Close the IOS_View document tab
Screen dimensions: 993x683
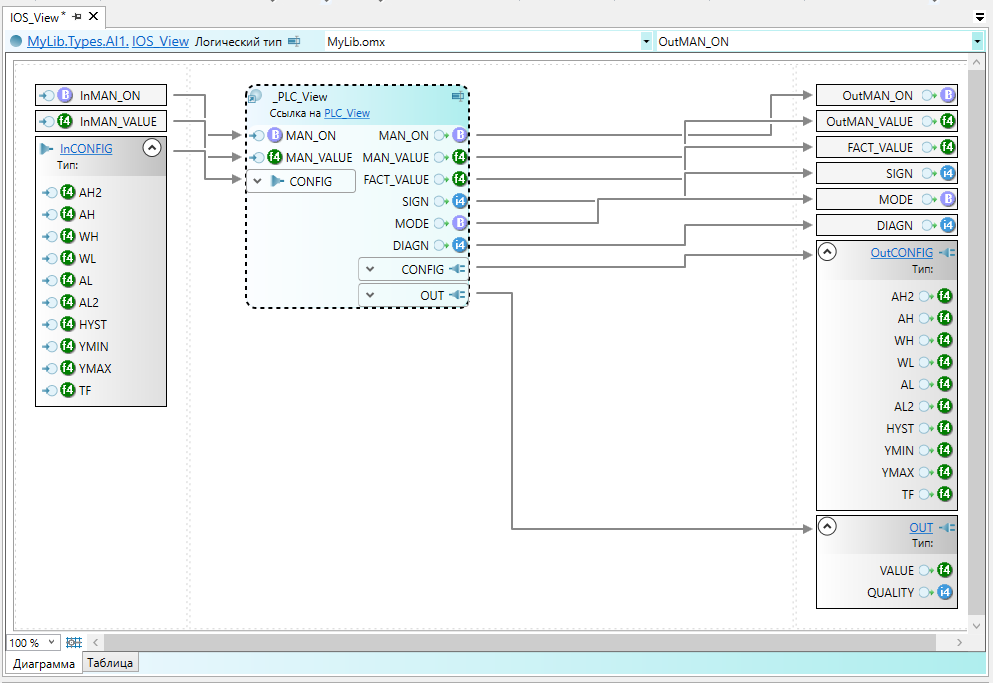[x=93, y=17]
